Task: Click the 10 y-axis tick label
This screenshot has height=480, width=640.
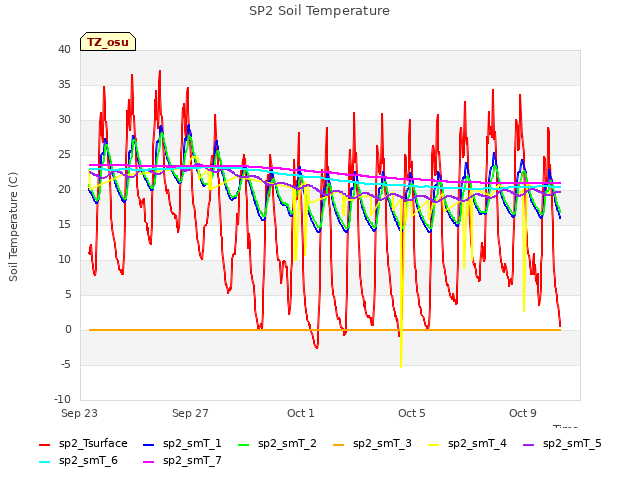Action: tap(64, 260)
